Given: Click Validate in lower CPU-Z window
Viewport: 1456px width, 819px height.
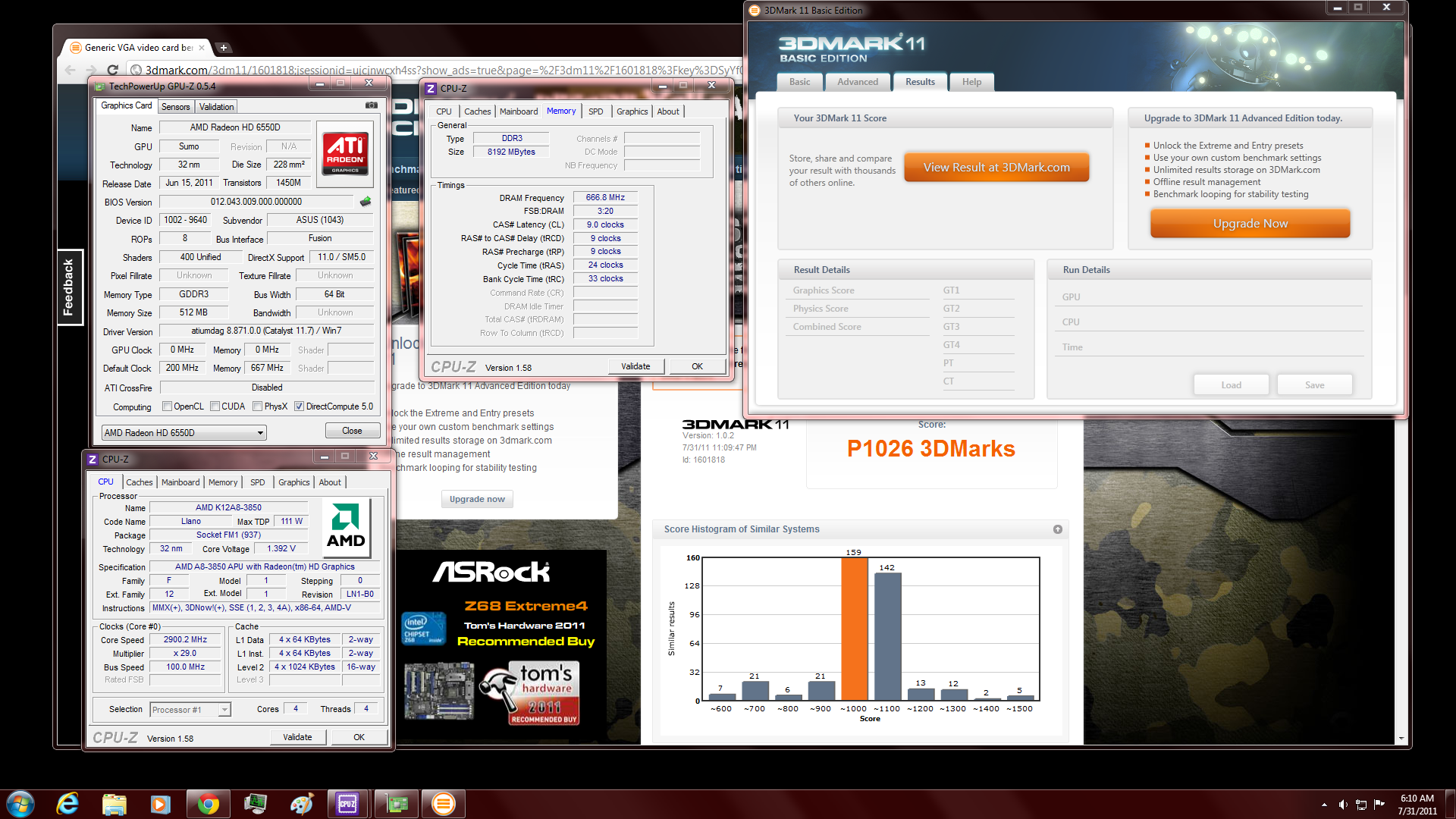Looking at the screenshot, I should coord(297,737).
